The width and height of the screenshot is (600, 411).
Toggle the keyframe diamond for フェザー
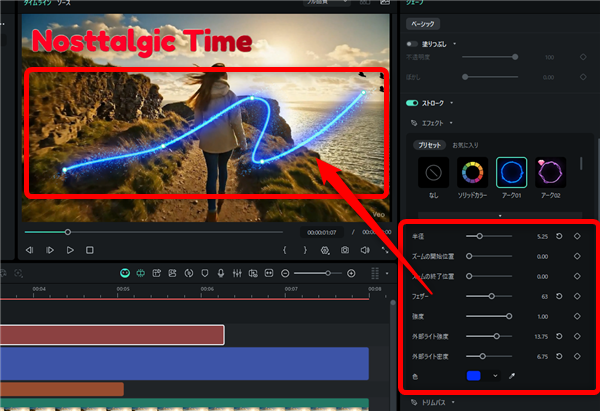click(578, 296)
